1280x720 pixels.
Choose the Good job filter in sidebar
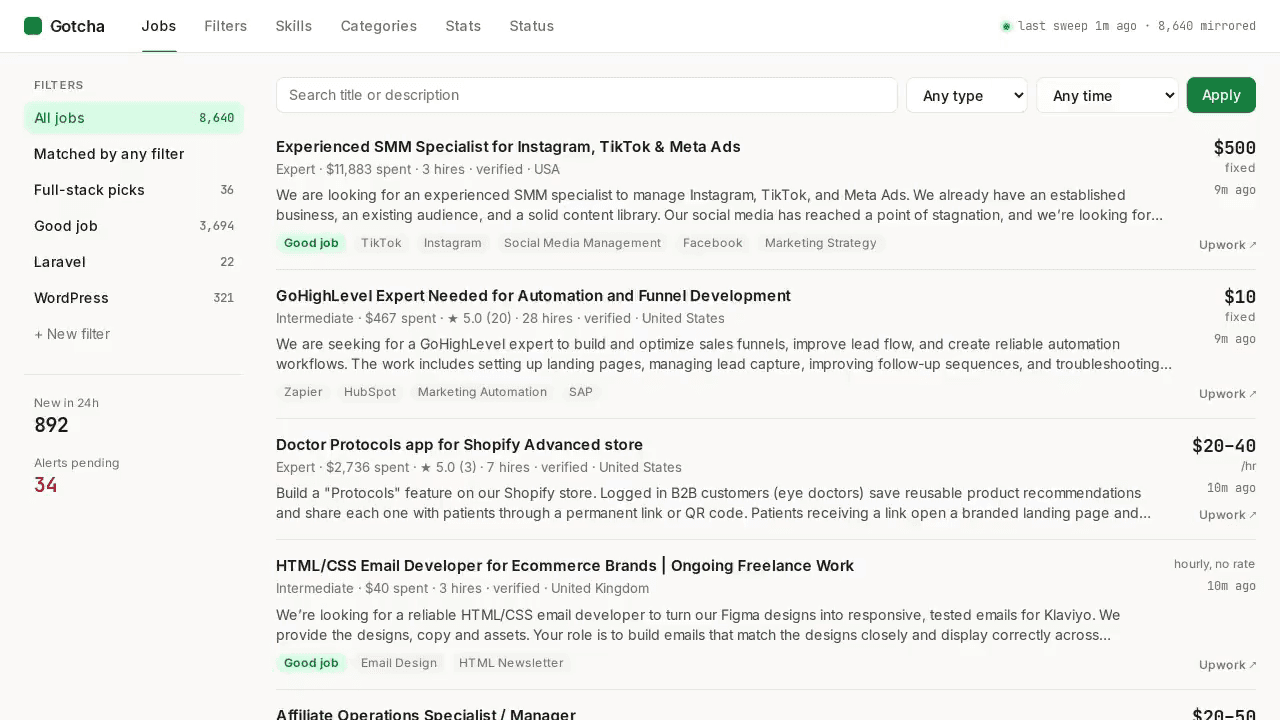[134, 226]
